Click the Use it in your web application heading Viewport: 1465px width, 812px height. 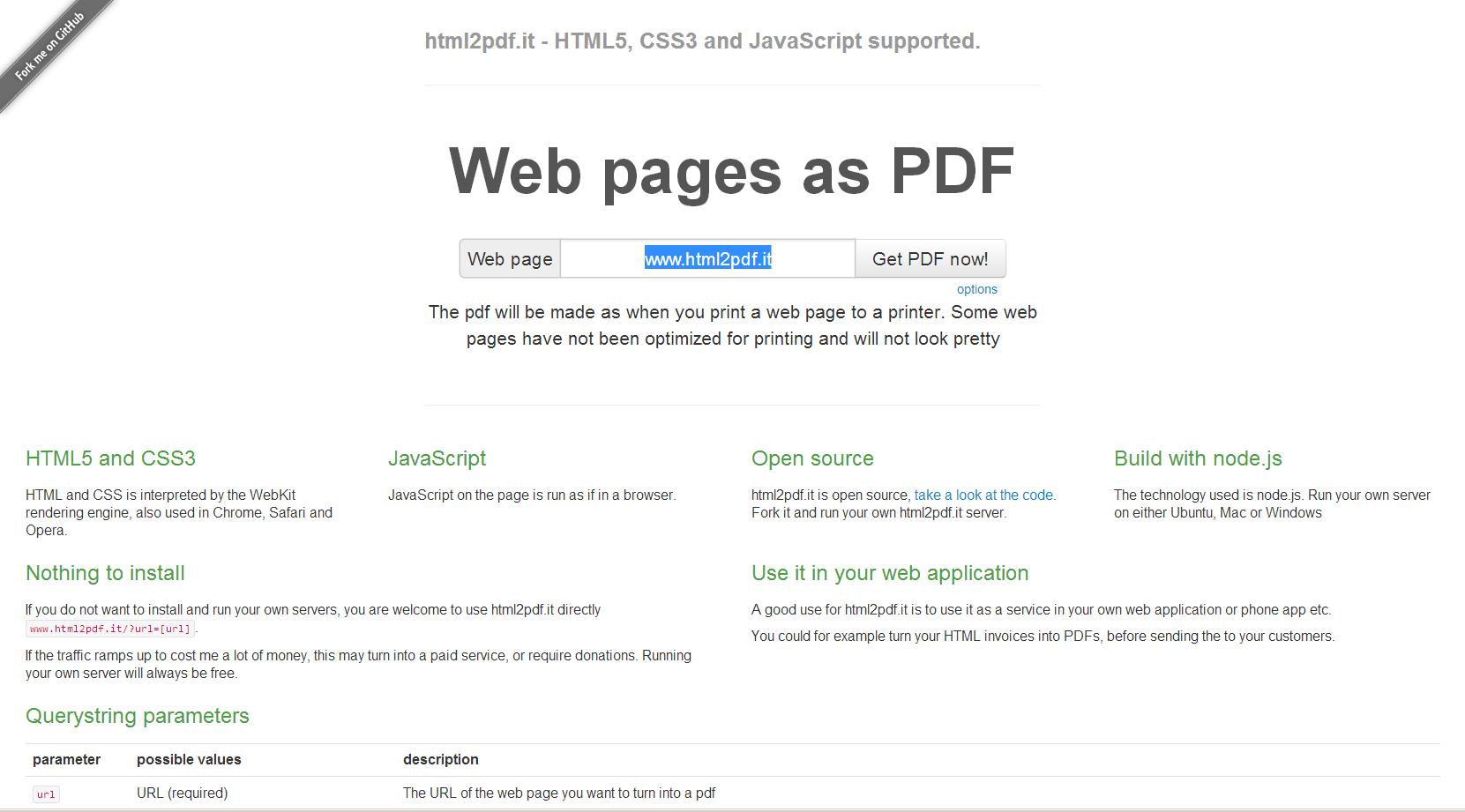point(890,573)
